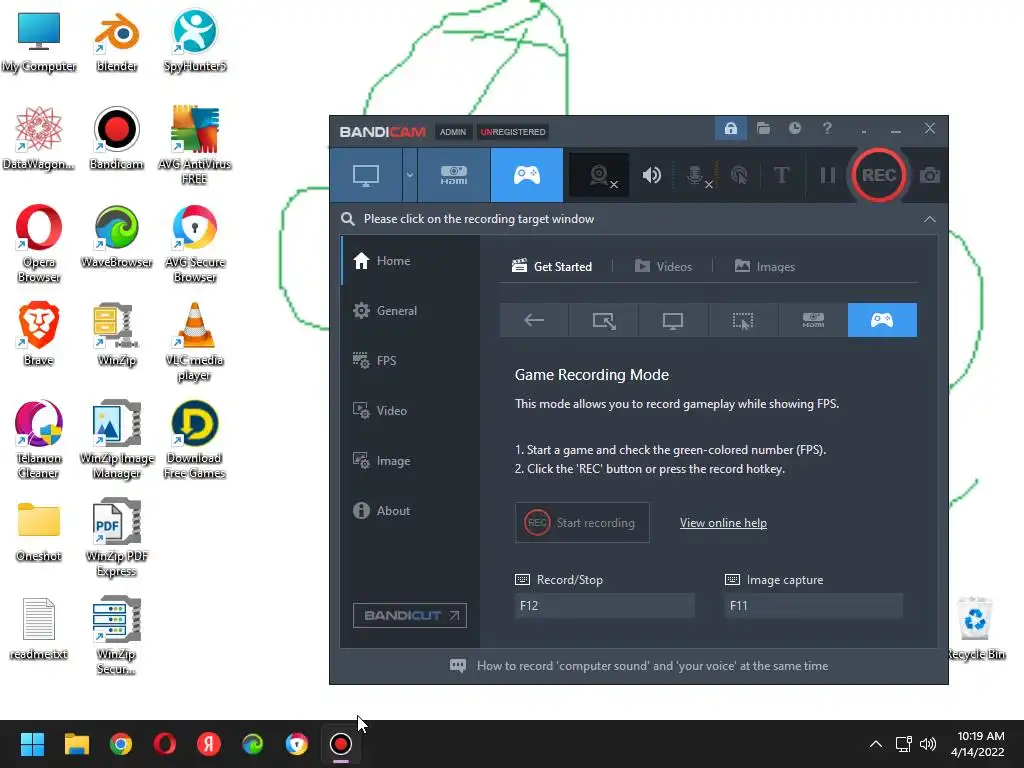Screen dimensions: 1024x768
Task: Open output folder icon in title bar
Action: click(x=763, y=128)
